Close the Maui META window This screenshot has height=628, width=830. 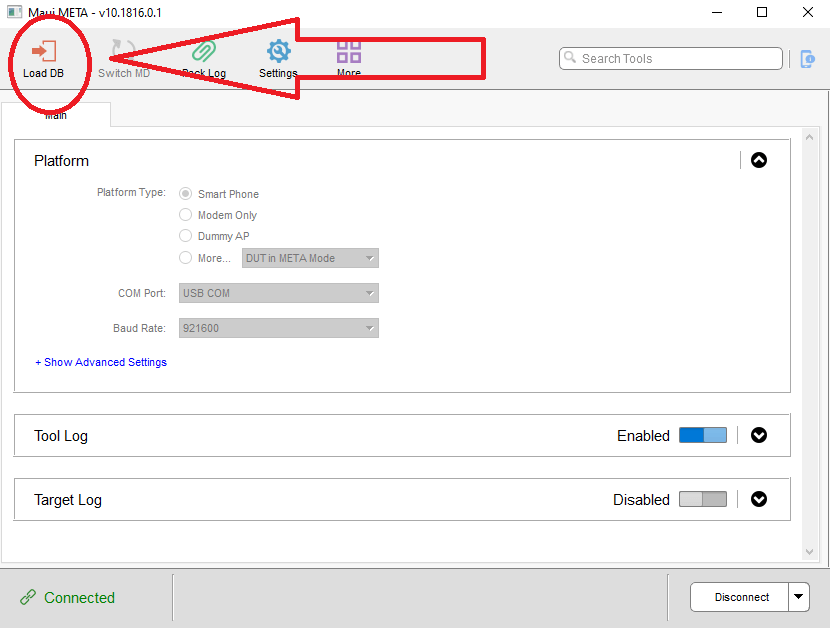coord(807,12)
